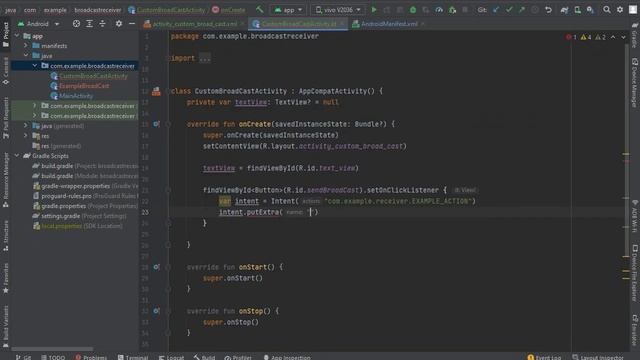Click the error count indicator in editor
Viewport: 640px width, 360px height.
tap(571, 37)
